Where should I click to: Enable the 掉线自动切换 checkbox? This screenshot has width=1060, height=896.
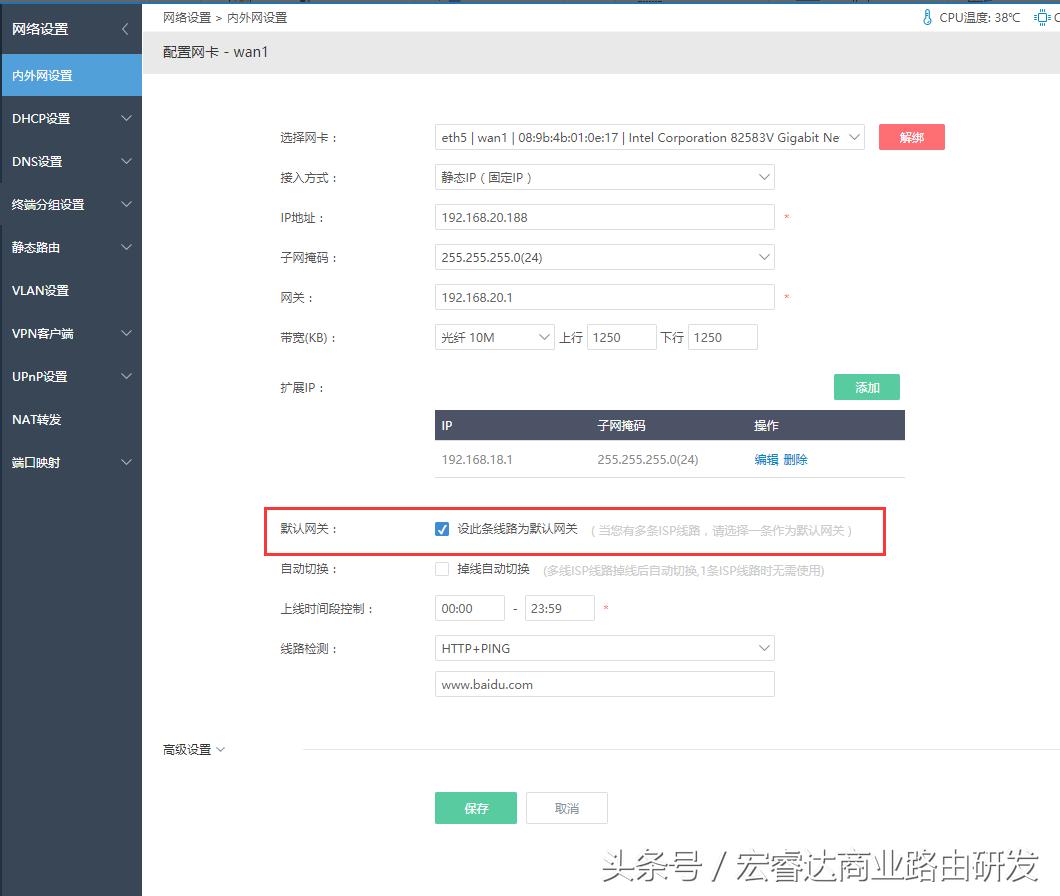(x=441, y=569)
